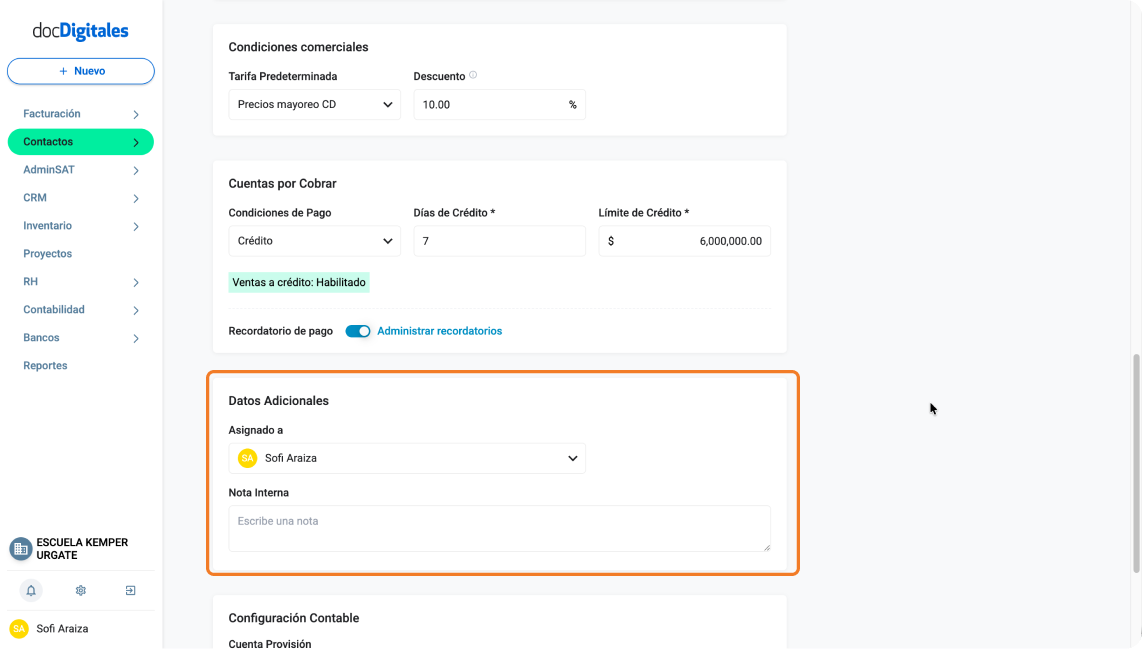
Task: Click the logout exit icon
Action: tap(130, 591)
